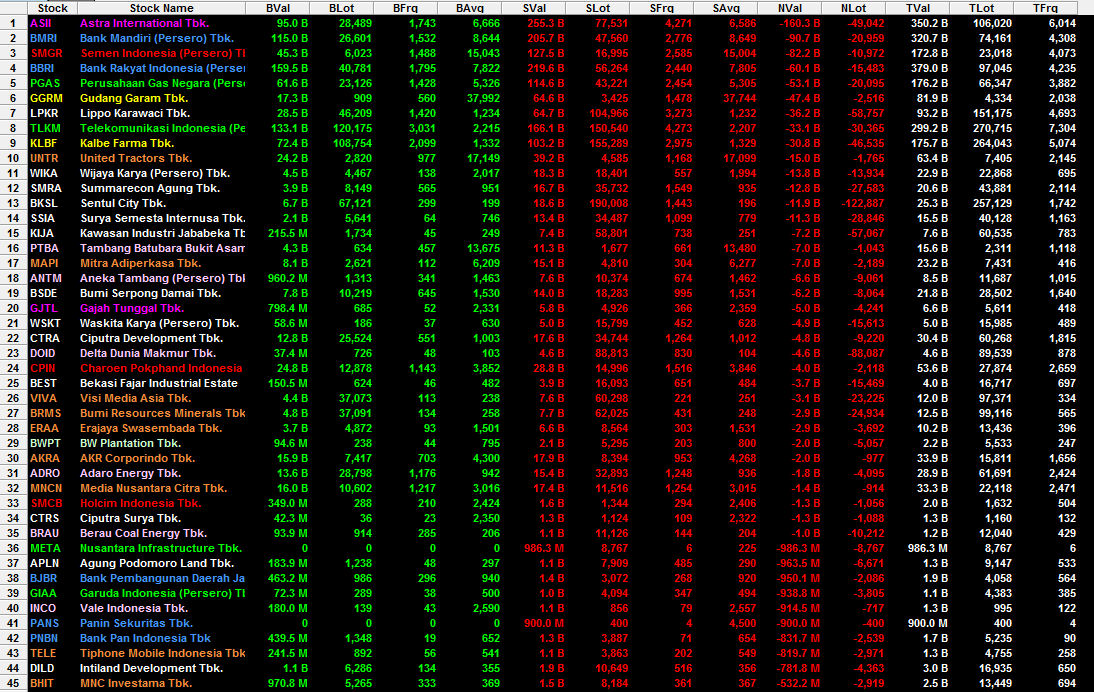Click the SAvg column header
The image size is (1094, 692).
pos(726,8)
